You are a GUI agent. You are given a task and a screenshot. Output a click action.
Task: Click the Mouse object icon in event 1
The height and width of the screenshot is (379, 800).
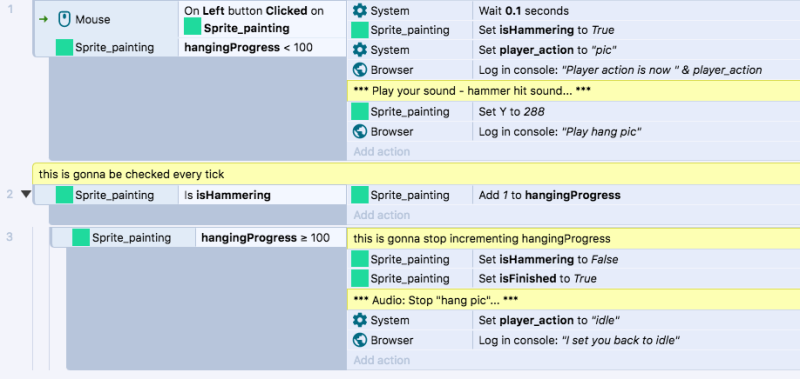(x=64, y=19)
